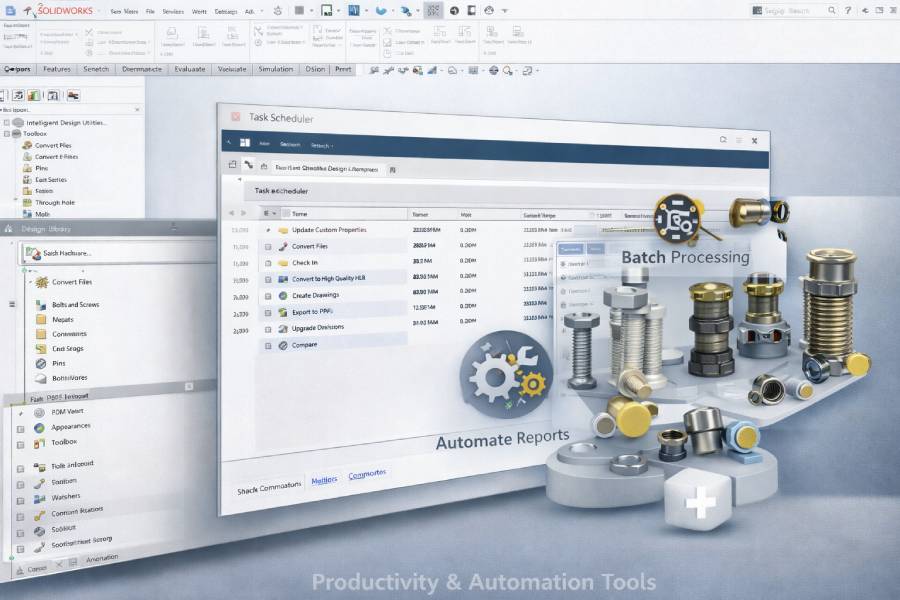Tick the Appearances checkbox in Design Library
The width and height of the screenshot is (900, 600).
[21, 429]
